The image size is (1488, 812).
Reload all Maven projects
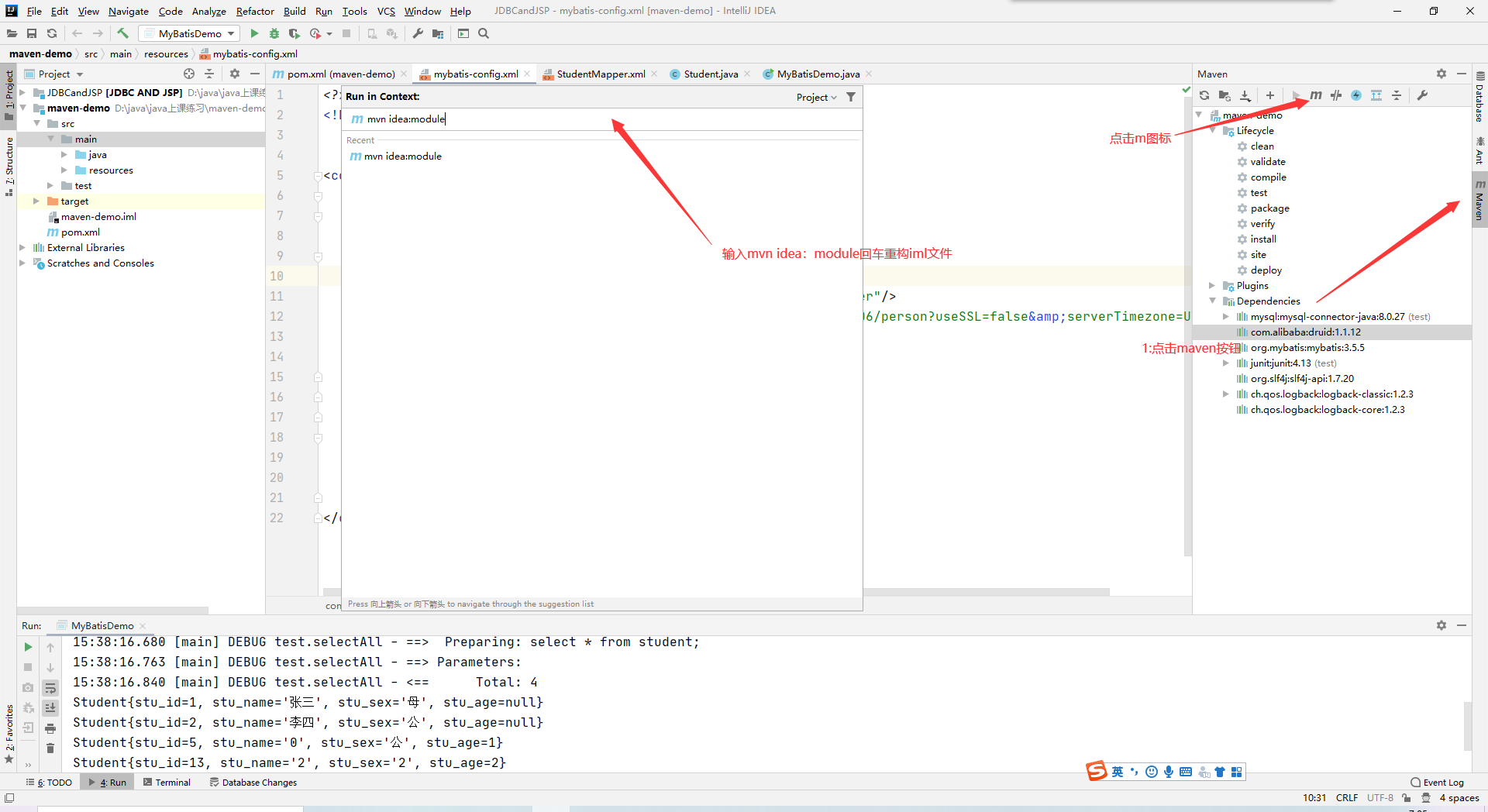tap(1204, 95)
